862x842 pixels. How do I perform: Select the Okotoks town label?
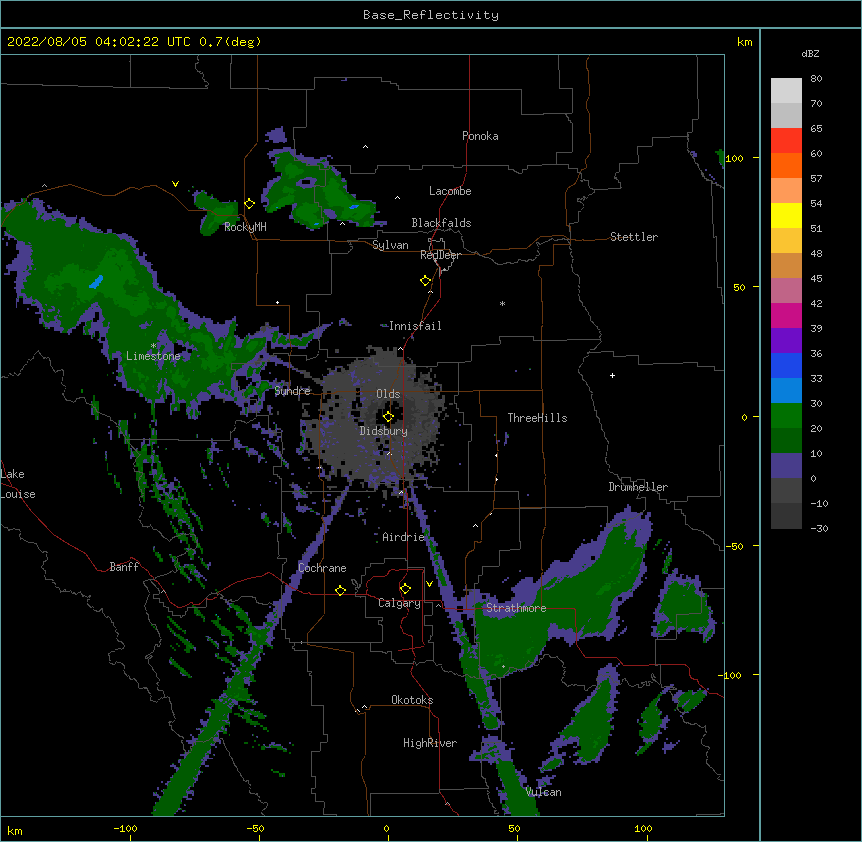click(412, 700)
